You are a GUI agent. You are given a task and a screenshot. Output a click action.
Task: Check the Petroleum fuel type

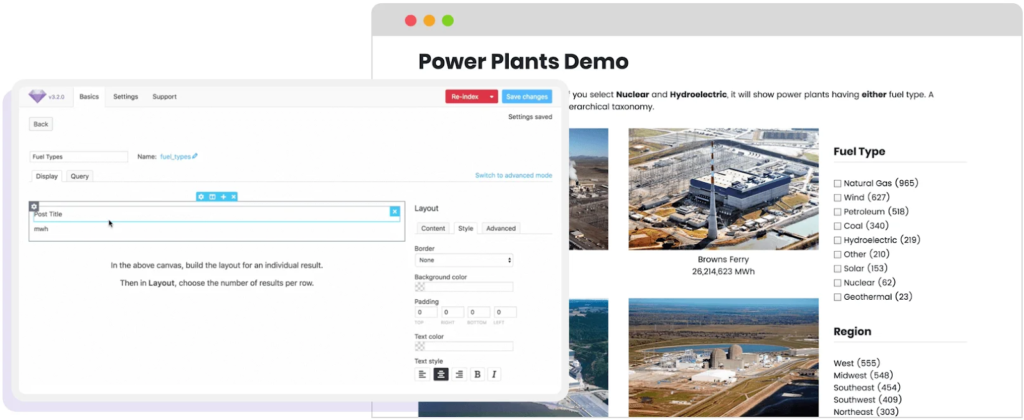[x=837, y=212]
